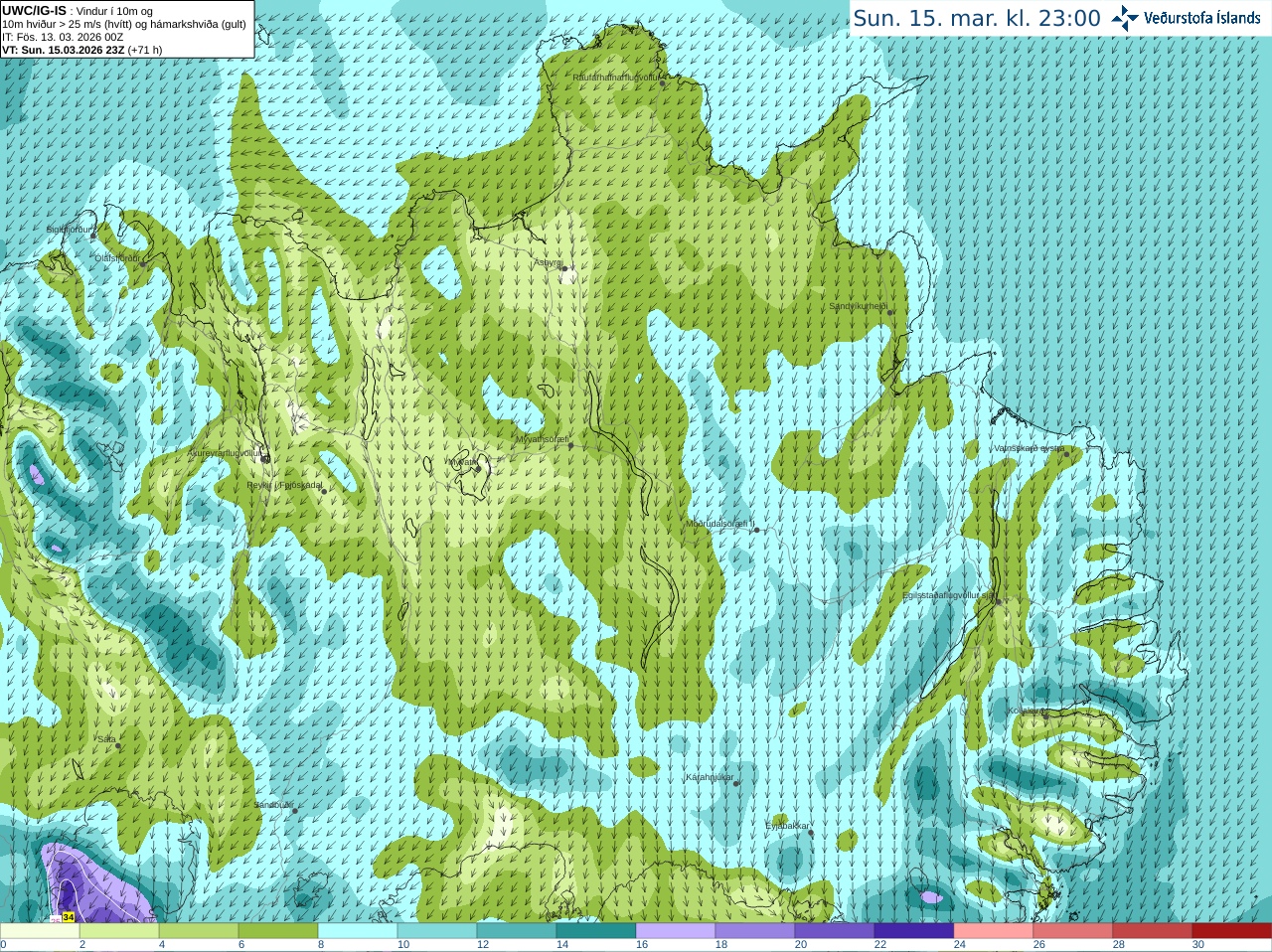Select the 24–26 m/s legend color
Image resolution: width=1272 pixels, height=952 pixels.
pos(994,931)
